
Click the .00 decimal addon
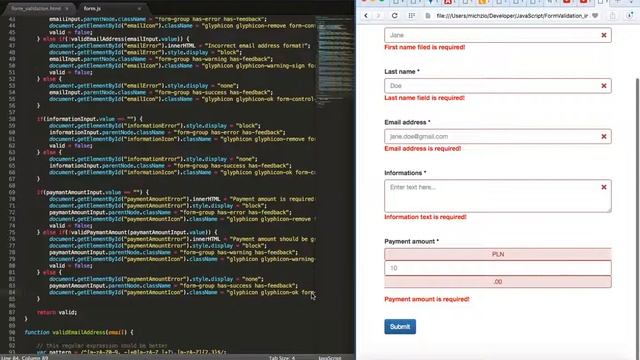498,282
